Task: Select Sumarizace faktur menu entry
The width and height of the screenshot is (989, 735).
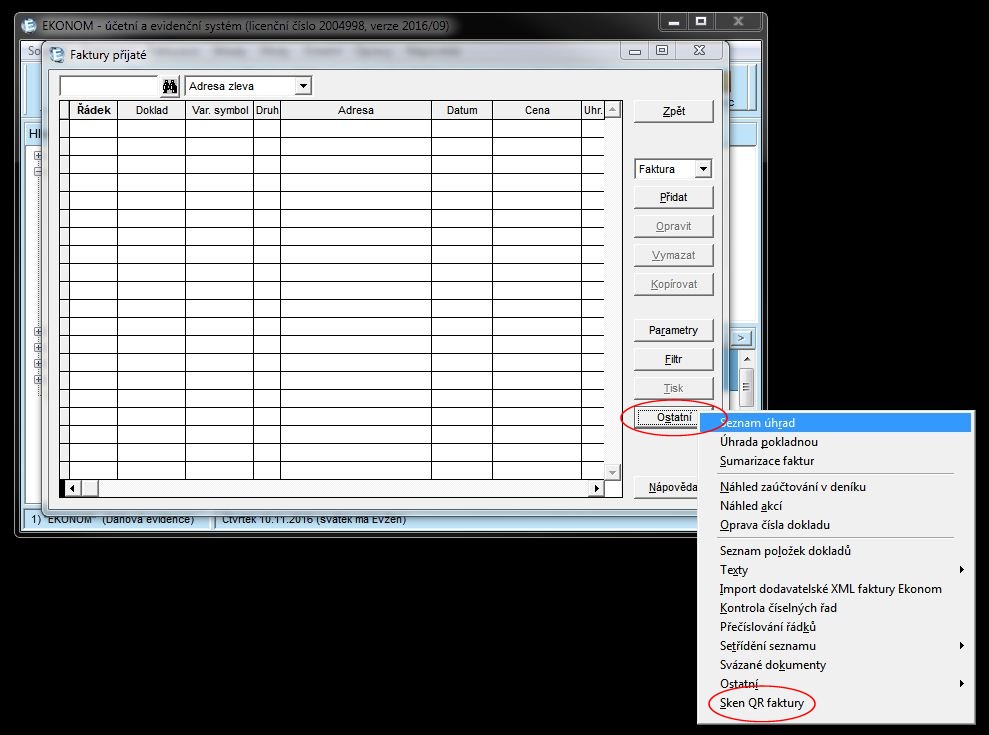Action: point(836,461)
